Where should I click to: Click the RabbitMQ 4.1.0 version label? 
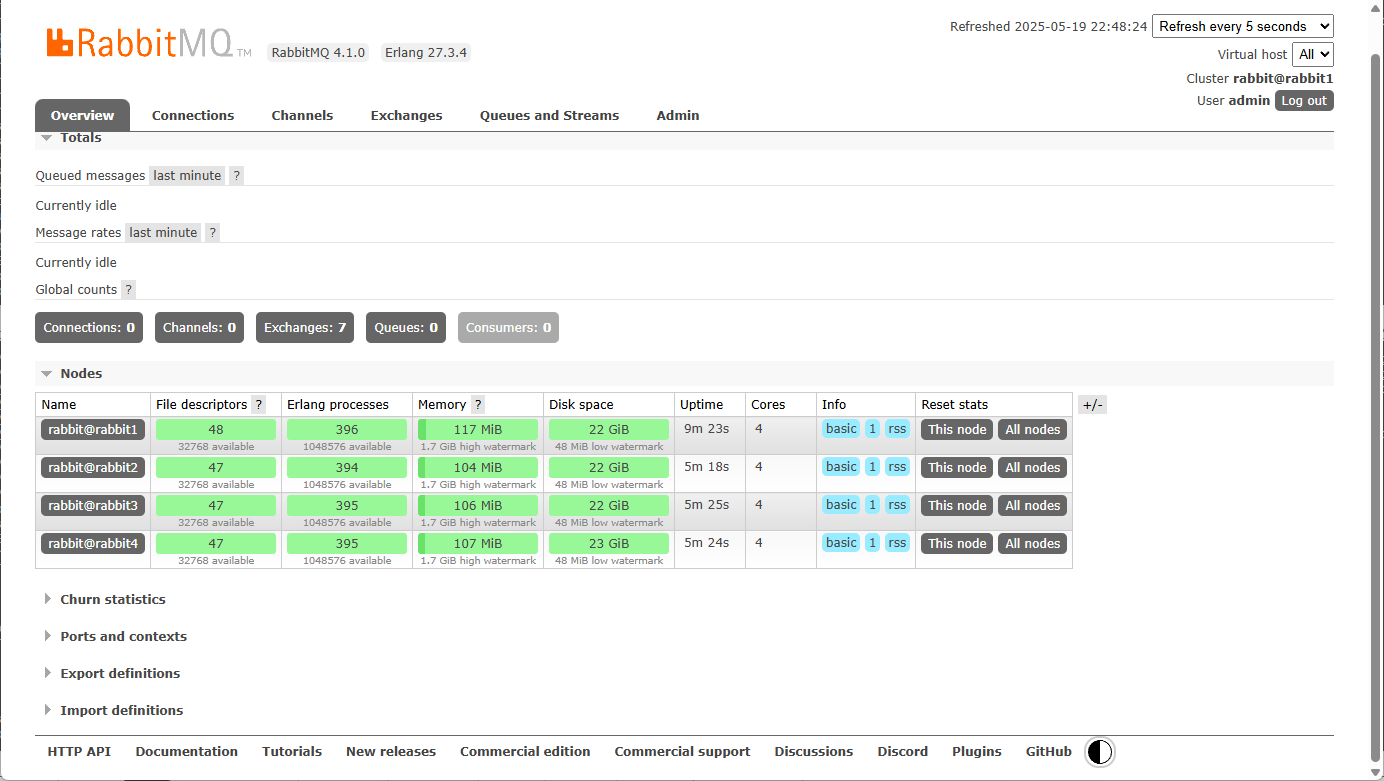pyautogui.click(x=319, y=52)
